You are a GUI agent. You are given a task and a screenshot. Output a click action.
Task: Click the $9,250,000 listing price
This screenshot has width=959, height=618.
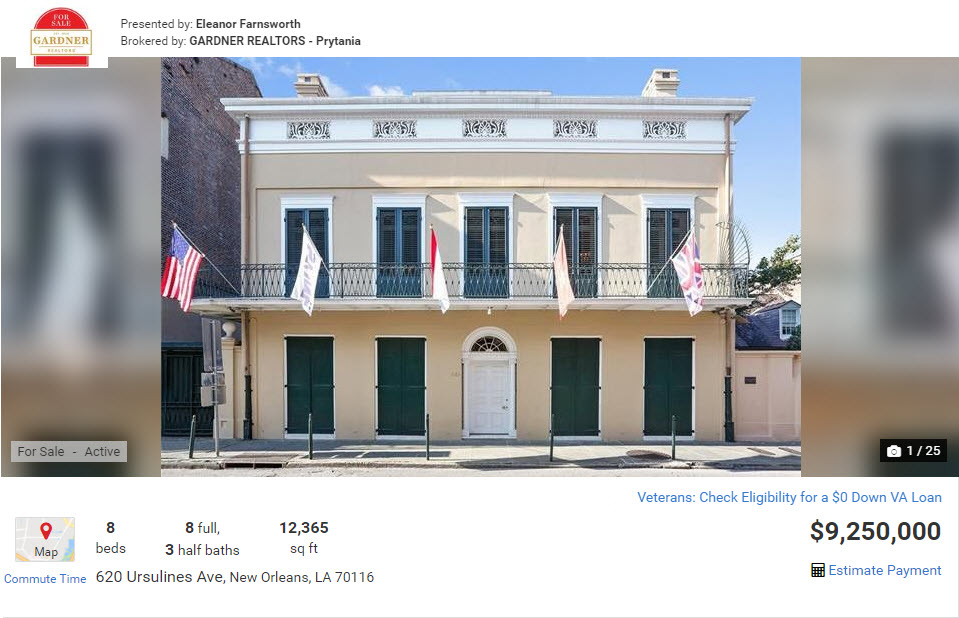875,531
